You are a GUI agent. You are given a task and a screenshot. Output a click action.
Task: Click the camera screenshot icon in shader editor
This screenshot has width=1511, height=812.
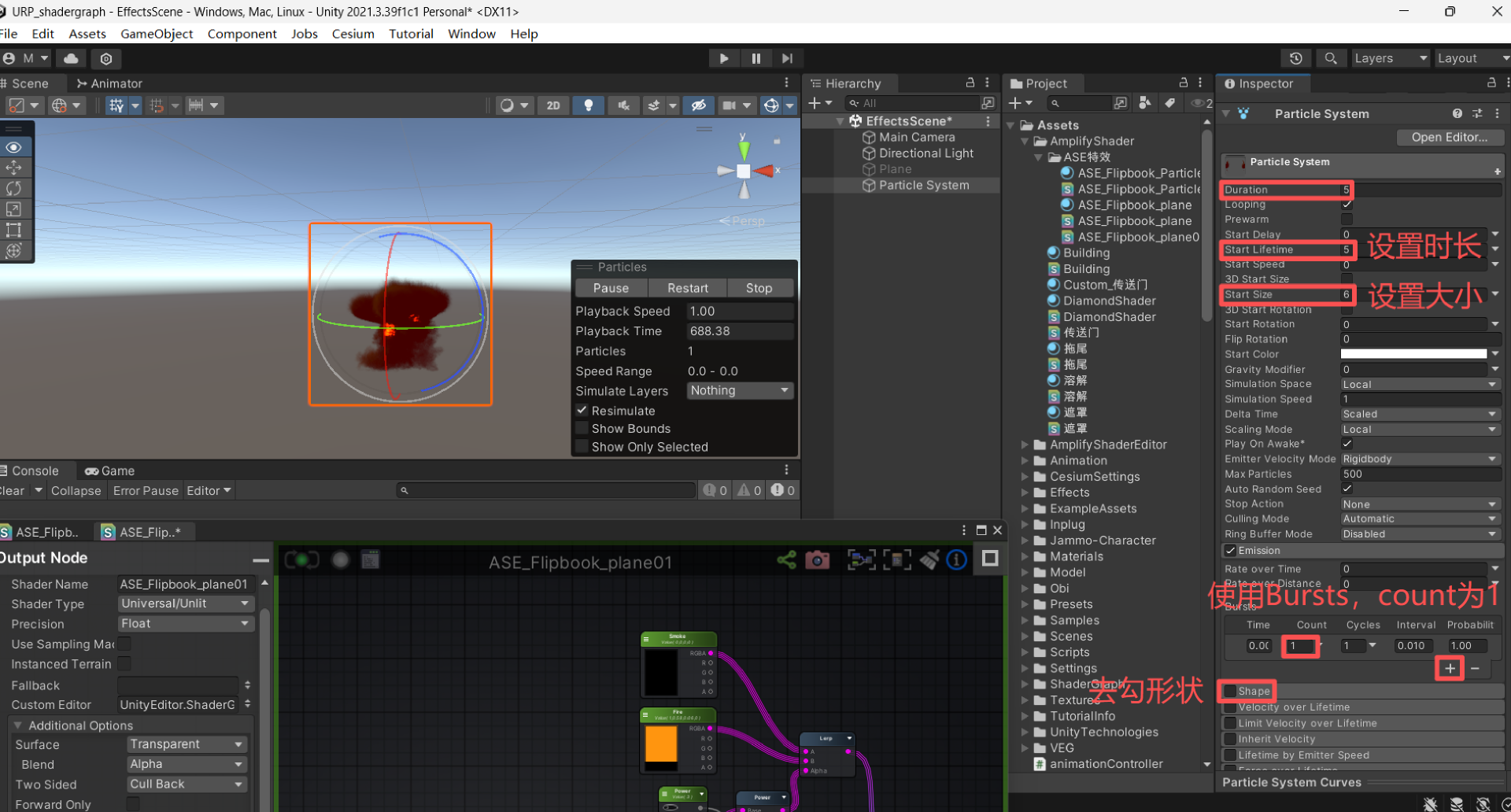coord(817,560)
